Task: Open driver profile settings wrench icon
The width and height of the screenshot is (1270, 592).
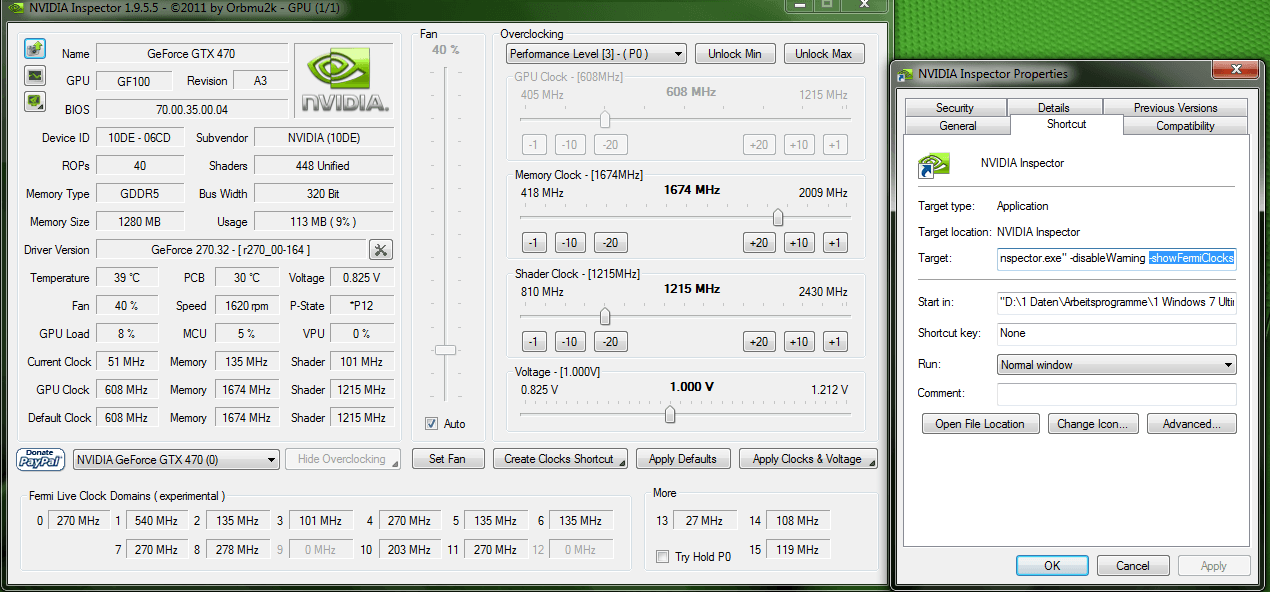Action: (381, 250)
